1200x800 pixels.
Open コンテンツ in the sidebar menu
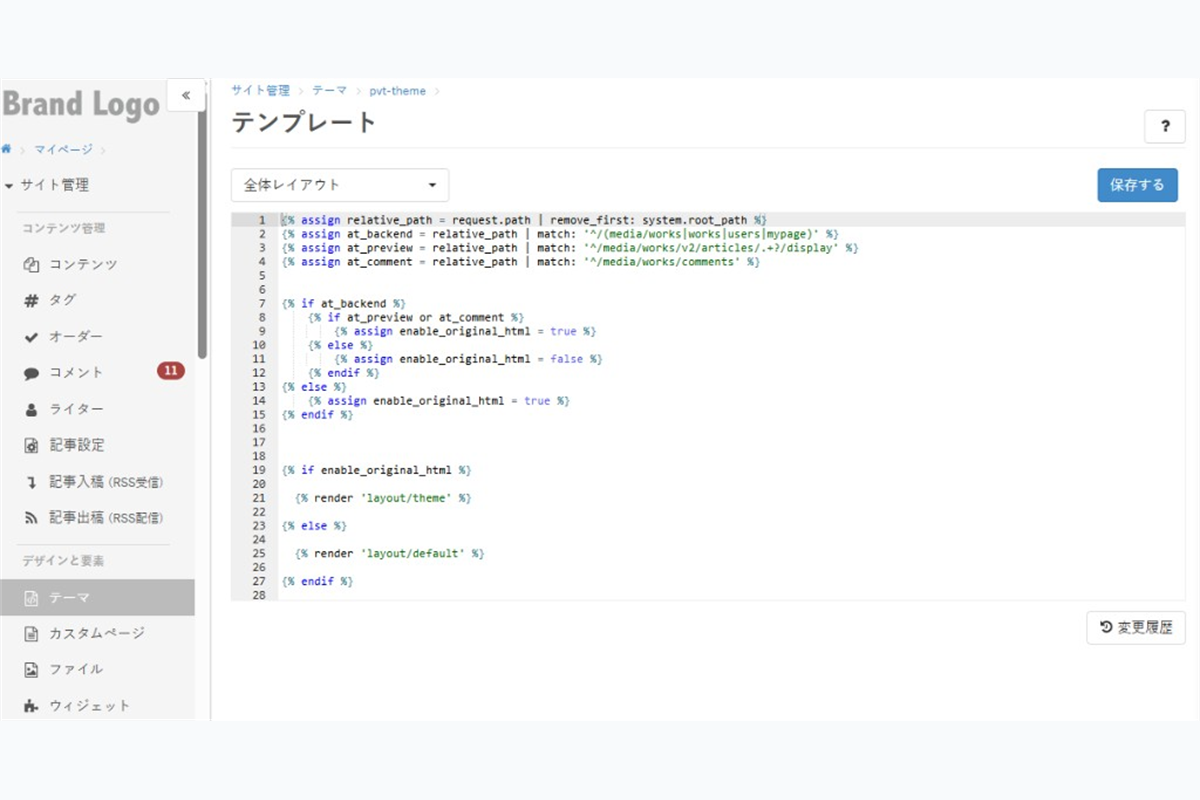(97, 264)
